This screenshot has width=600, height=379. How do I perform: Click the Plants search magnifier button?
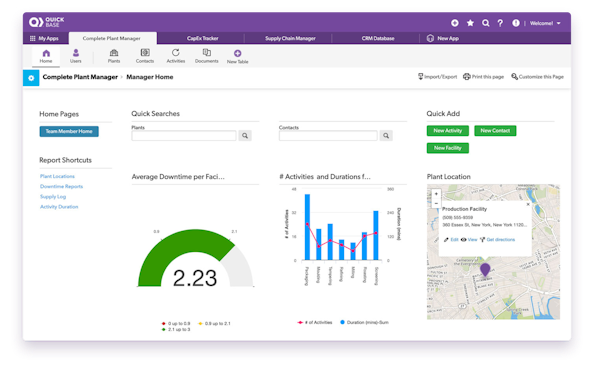[x=245, y=136]
